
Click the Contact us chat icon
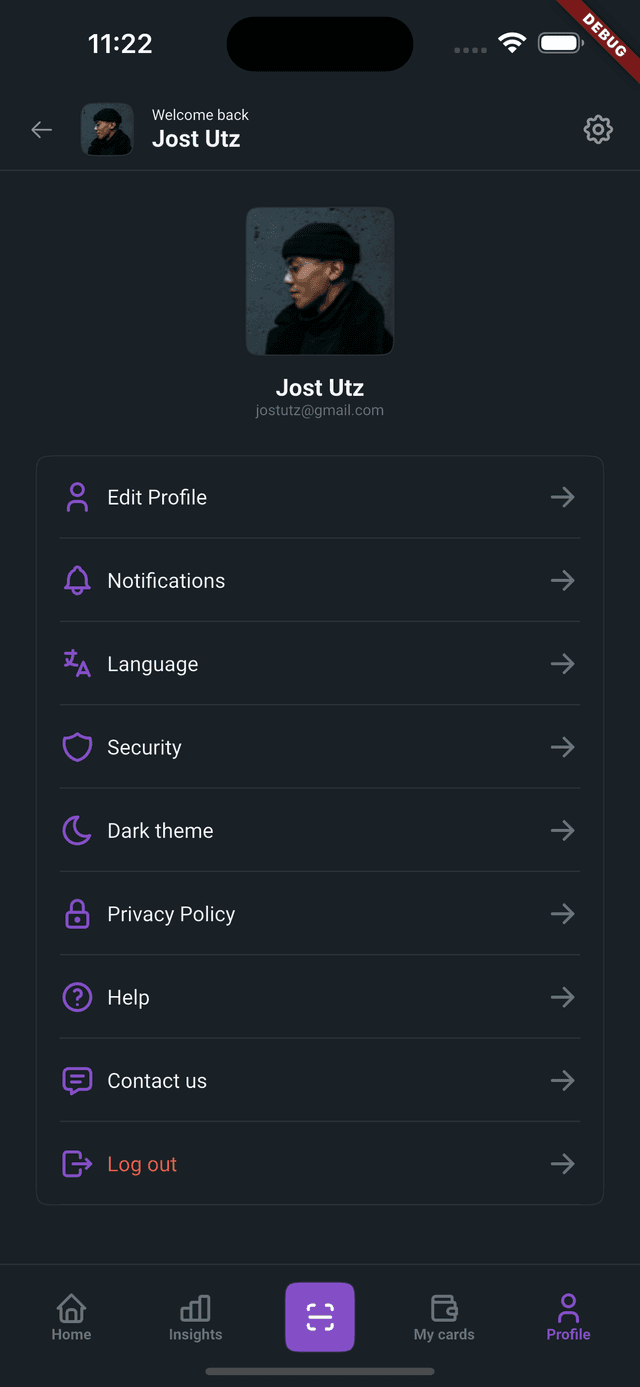pos(77,1081)
